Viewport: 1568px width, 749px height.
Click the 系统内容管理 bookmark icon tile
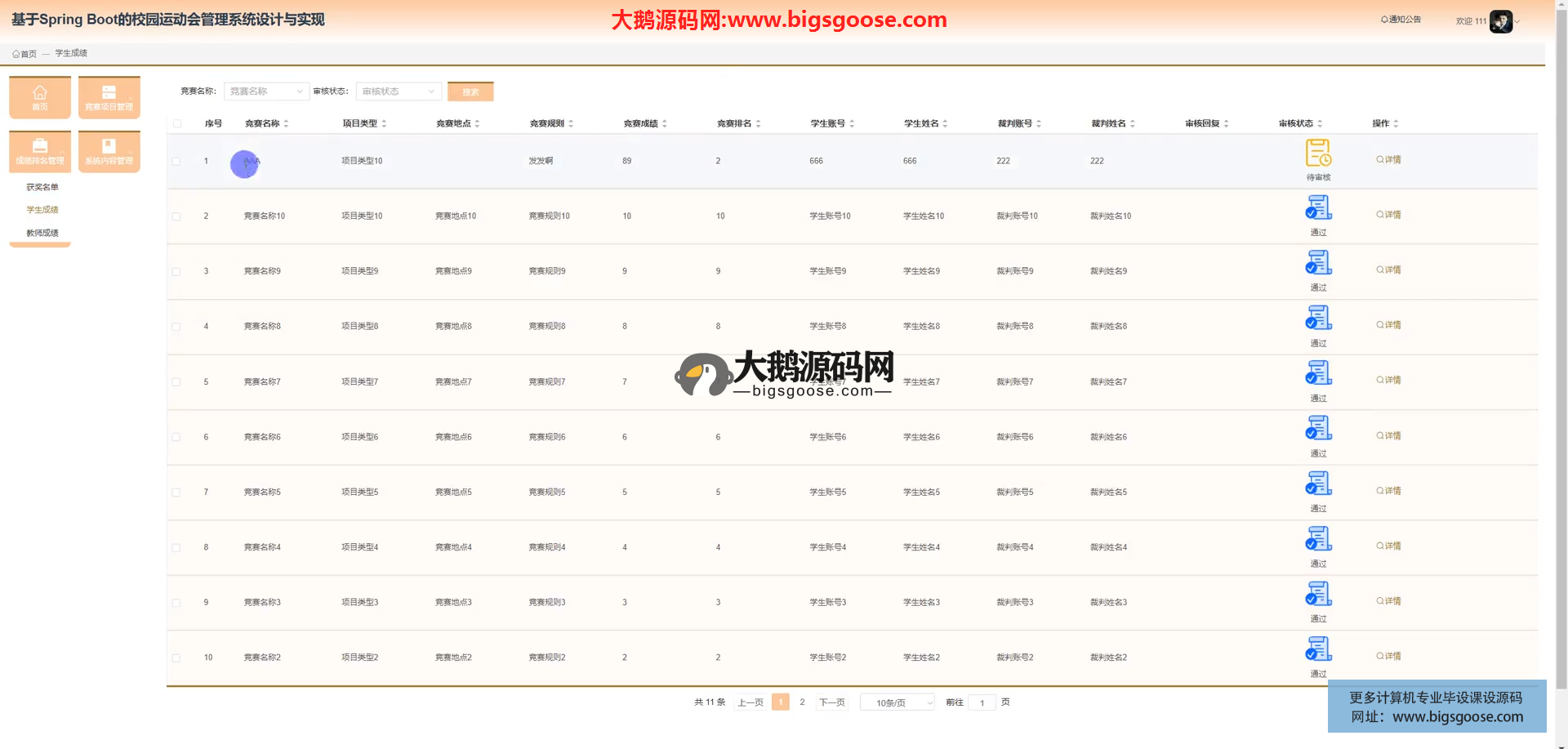pyautogui.click(x=109, y=151)
